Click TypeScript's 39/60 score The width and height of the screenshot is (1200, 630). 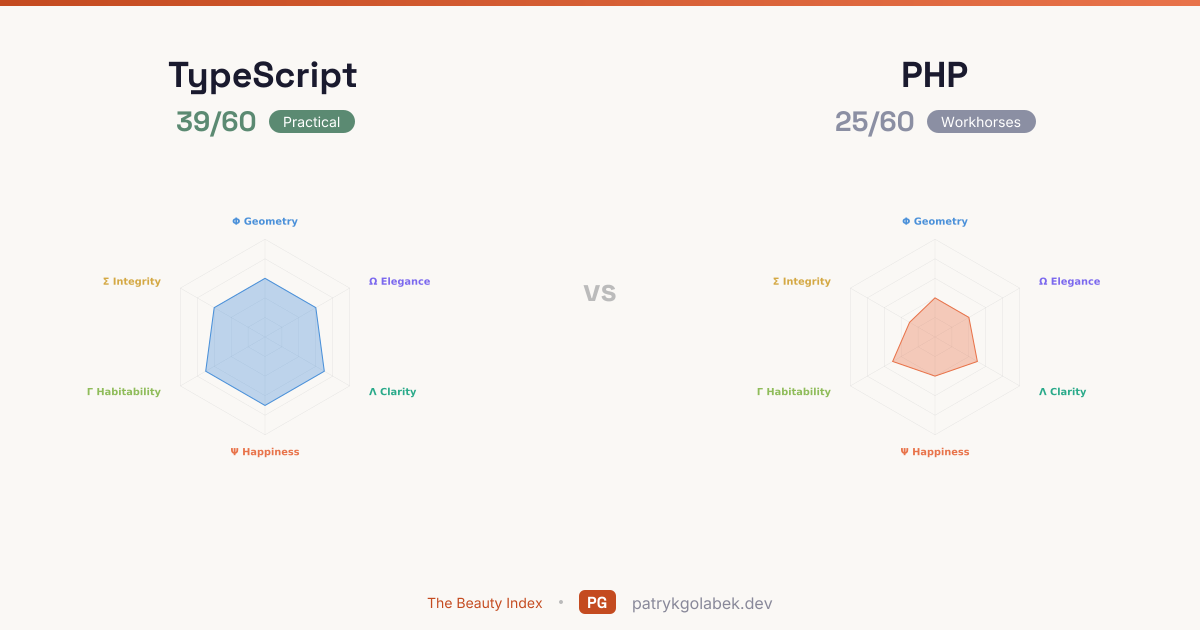pos(216,122)
